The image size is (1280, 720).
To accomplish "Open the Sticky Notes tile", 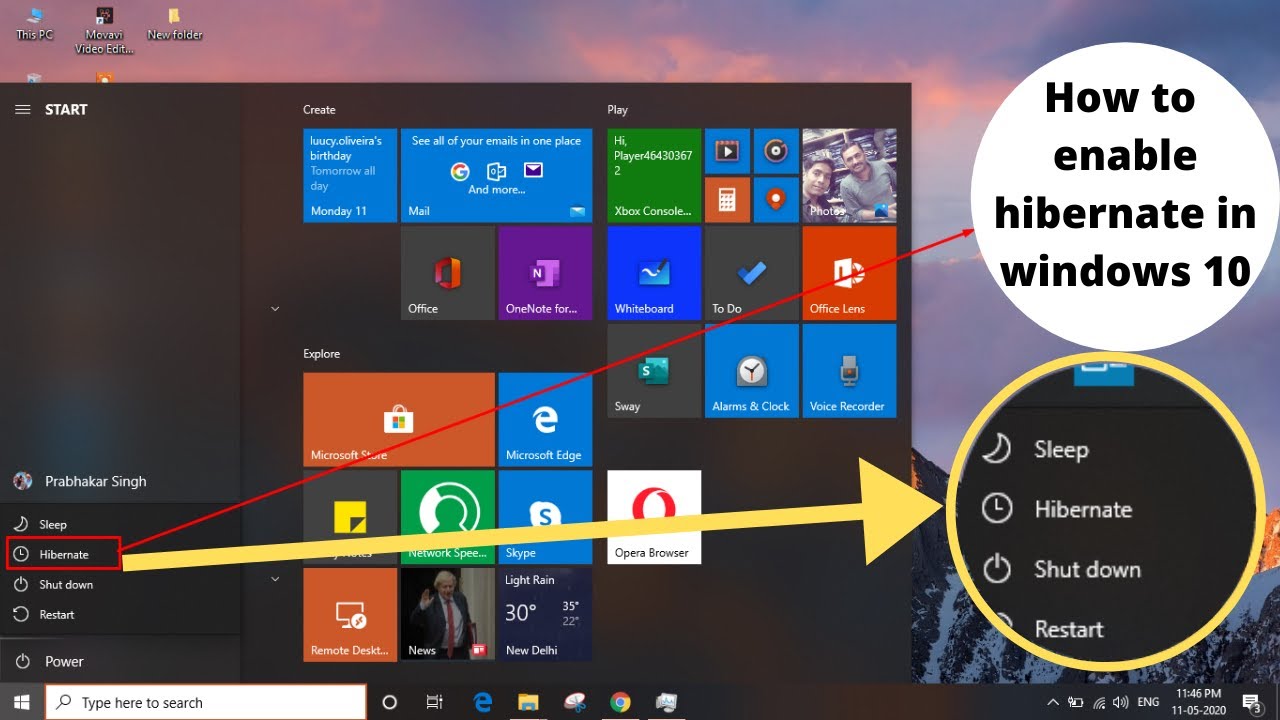I will click(x=350, y=518).
